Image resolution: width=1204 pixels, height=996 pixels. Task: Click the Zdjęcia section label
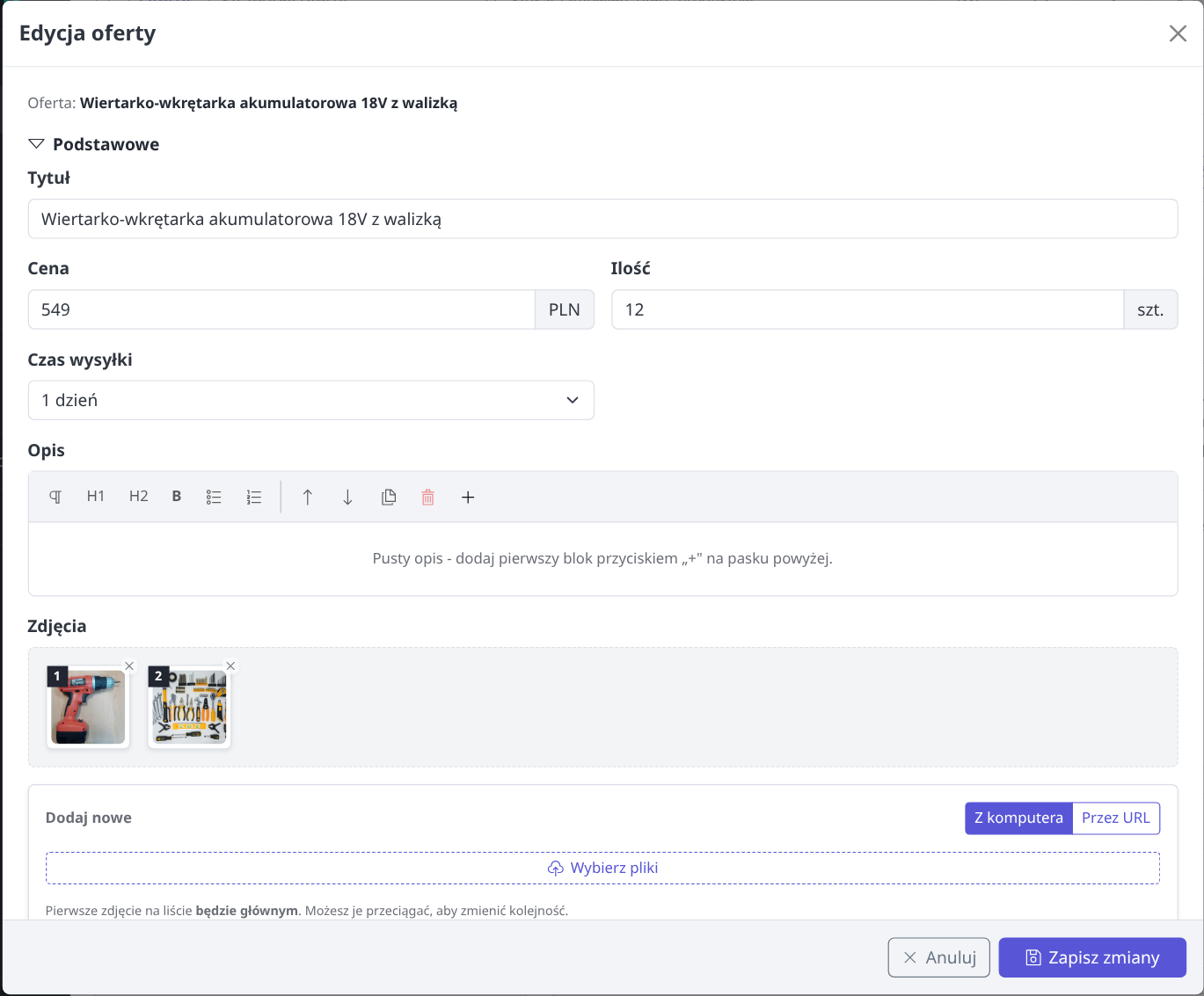point(57,627)
